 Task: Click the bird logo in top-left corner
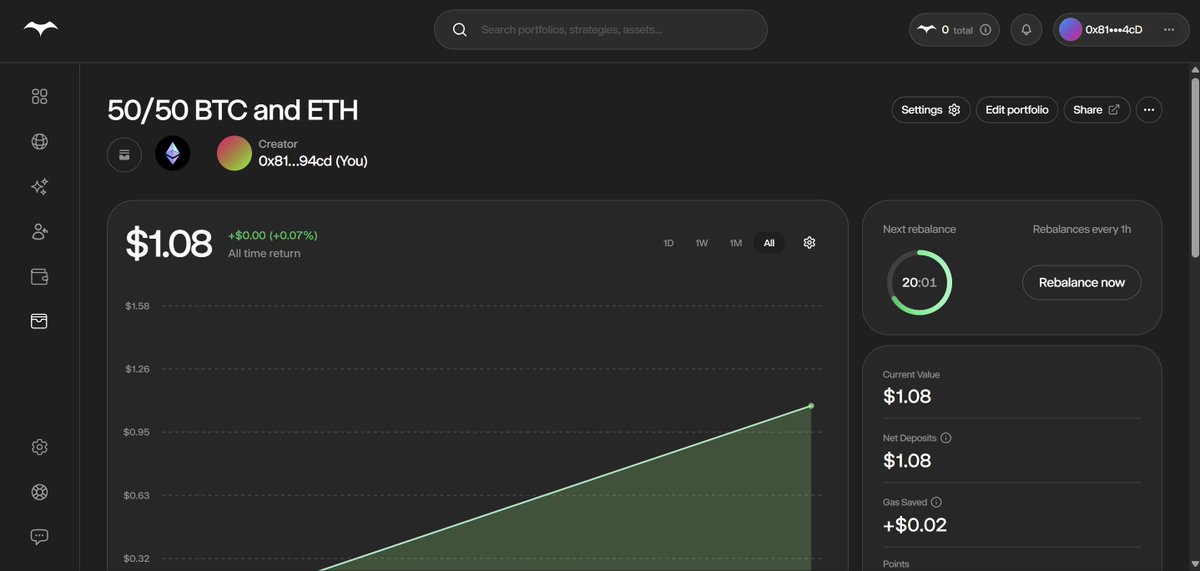[41, 30]
